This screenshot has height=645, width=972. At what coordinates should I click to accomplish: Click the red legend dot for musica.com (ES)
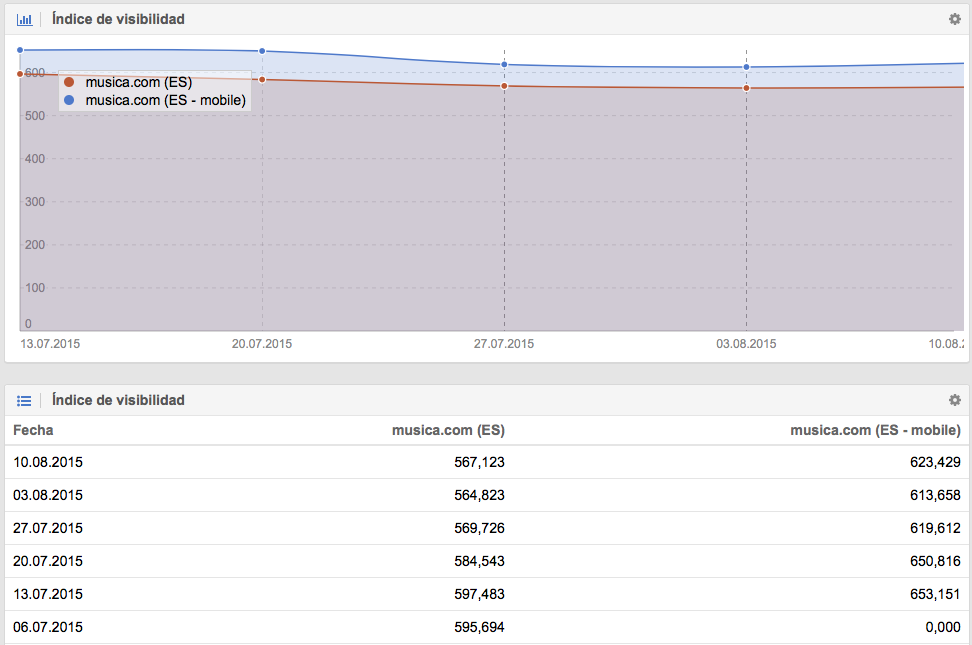[69, 83]
